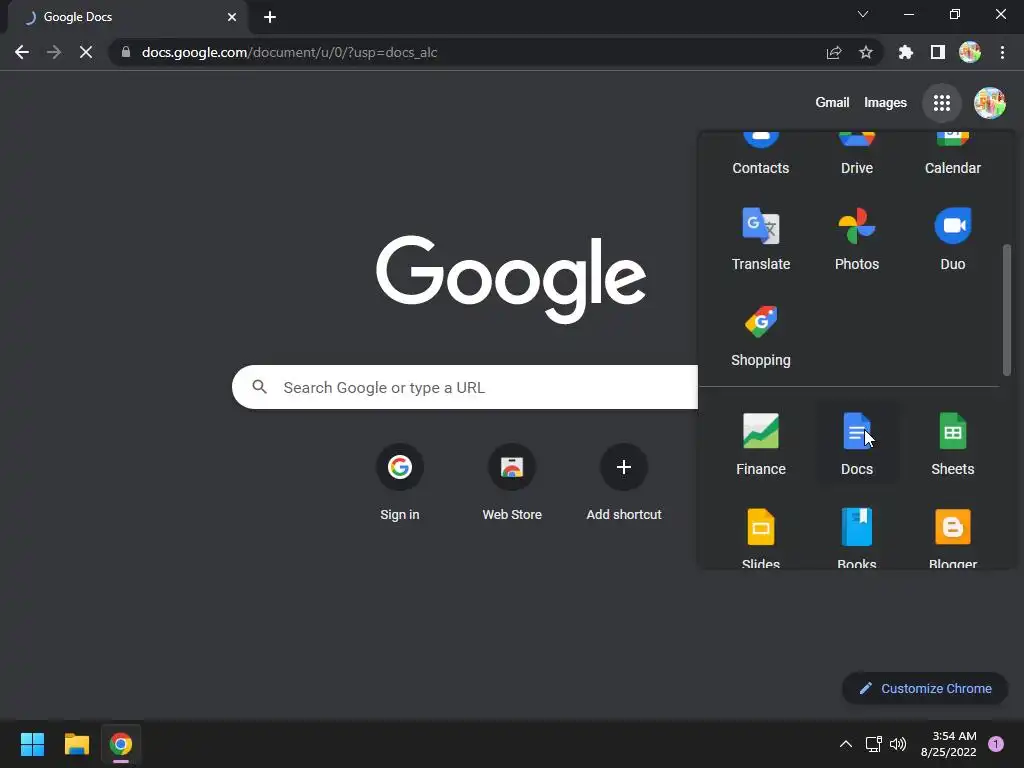The width and height of the screenshot is (1024, 768).
Task: Open Google Photos
Action: click(x=856, y=239)
